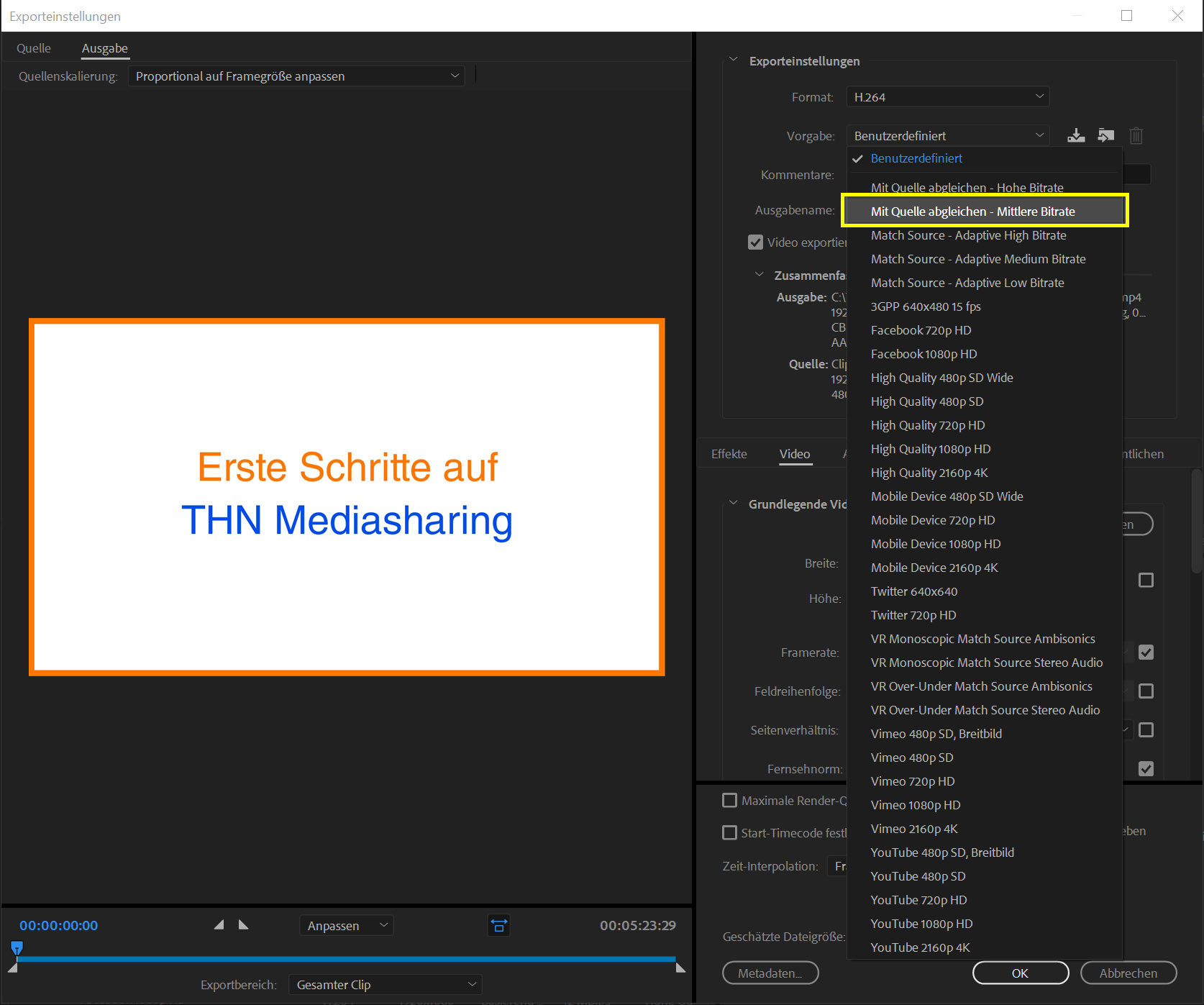Switch to the Quelle tab

click(x=34, y=48)
